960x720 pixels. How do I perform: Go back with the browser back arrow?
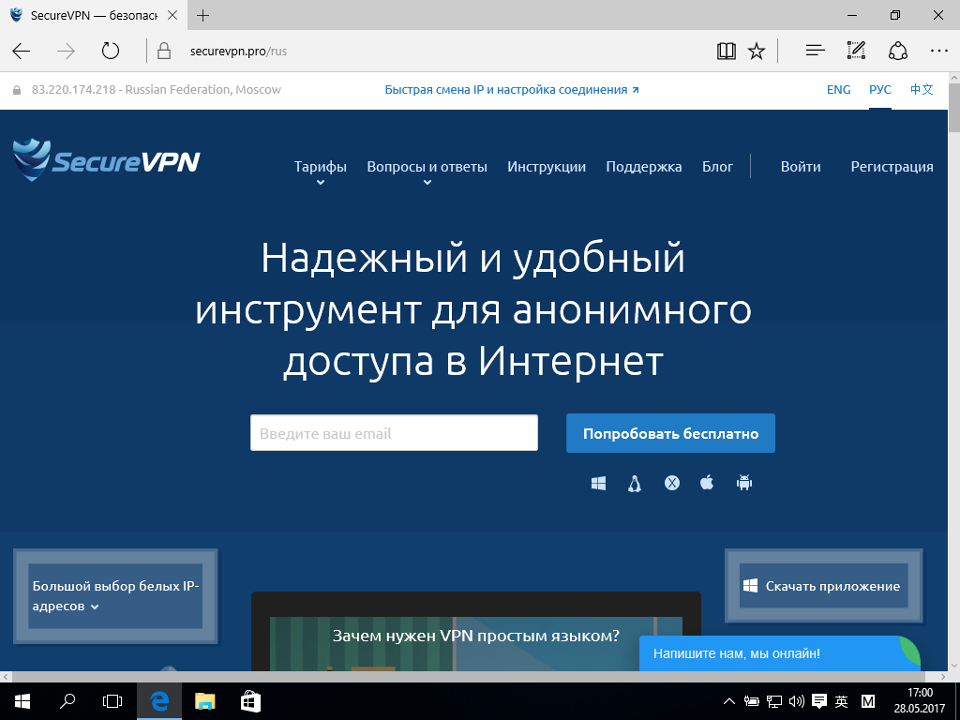(21, 51)
